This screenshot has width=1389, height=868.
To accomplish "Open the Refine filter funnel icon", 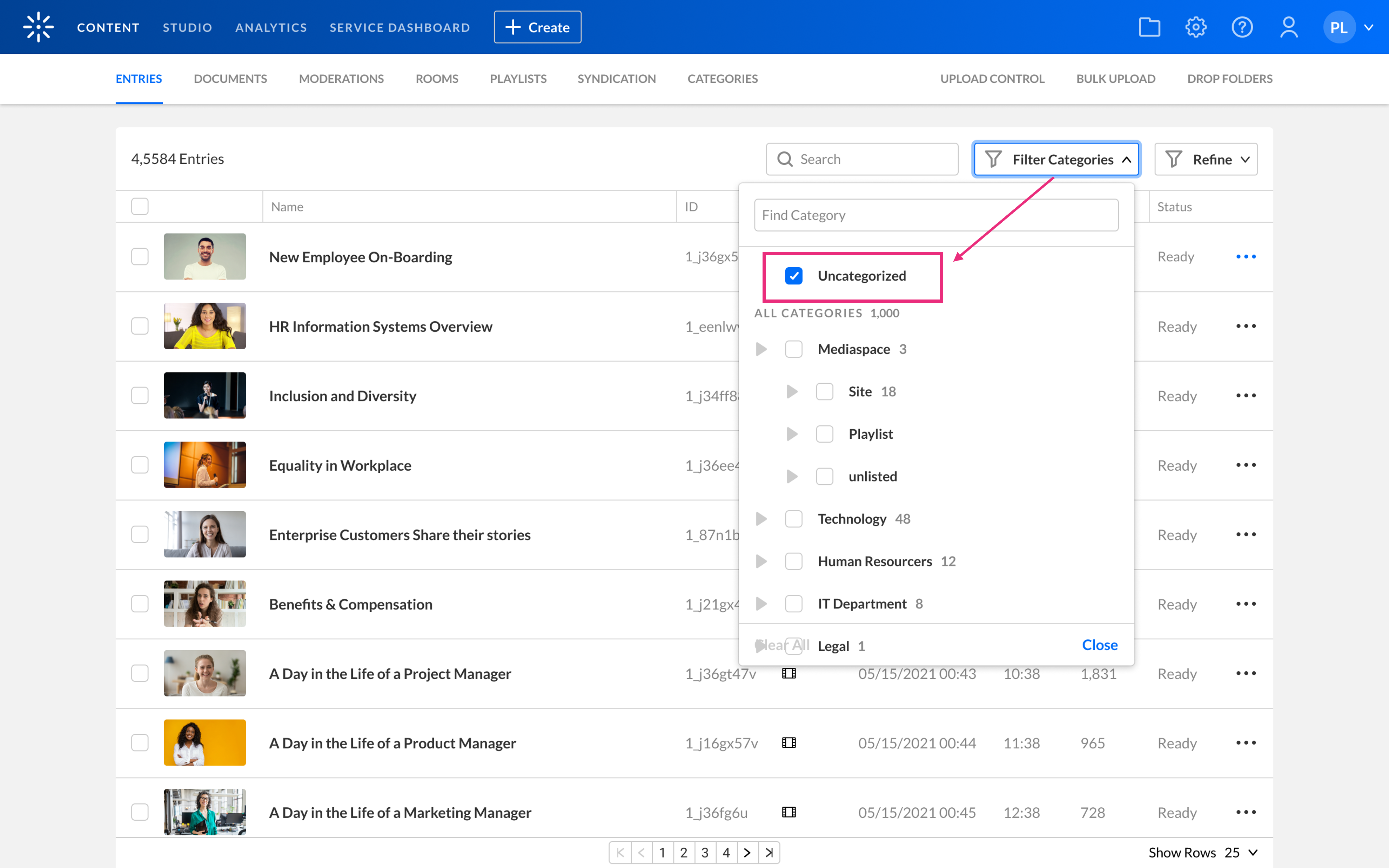I will pyautogui.click(x=1174, y=159).
